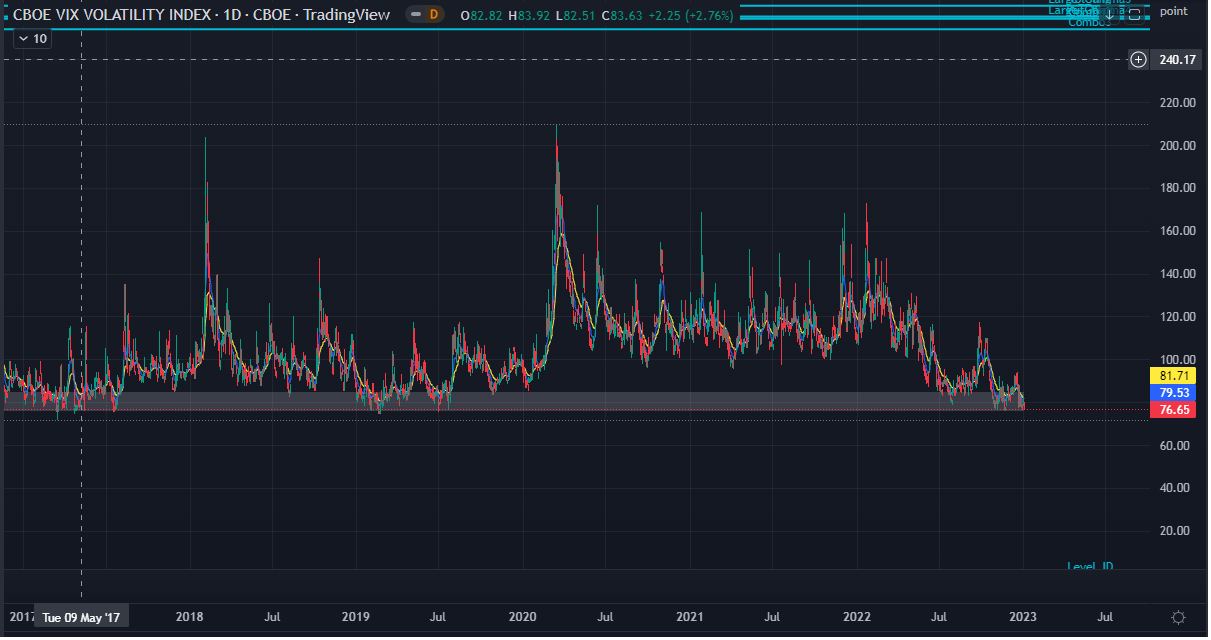Screen dimensions: 1211x640
Task: Click the point label at top right
Action: point(1174,11)
